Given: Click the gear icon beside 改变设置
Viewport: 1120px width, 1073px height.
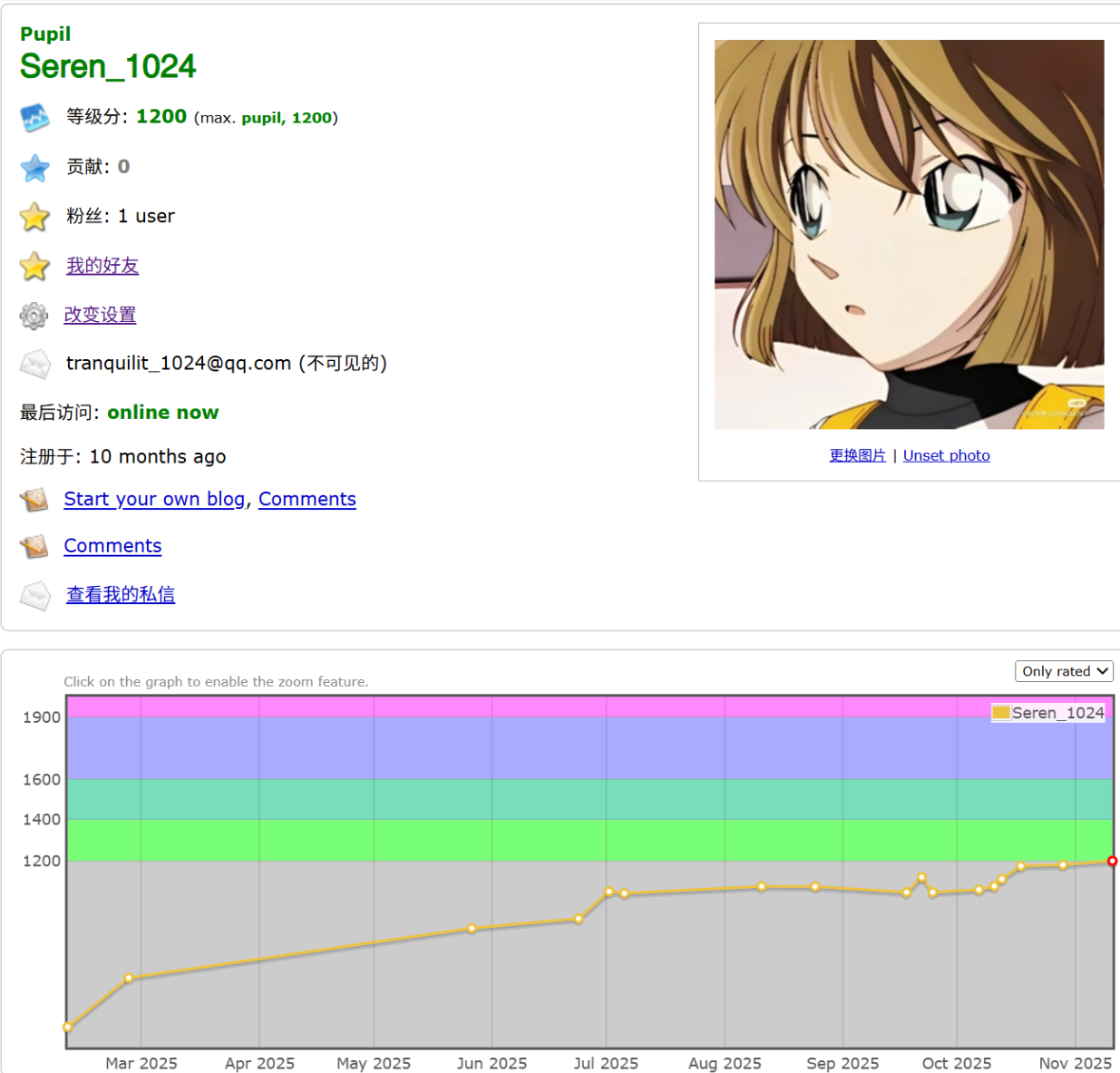Looking at the screenshot, I should 34,316.
